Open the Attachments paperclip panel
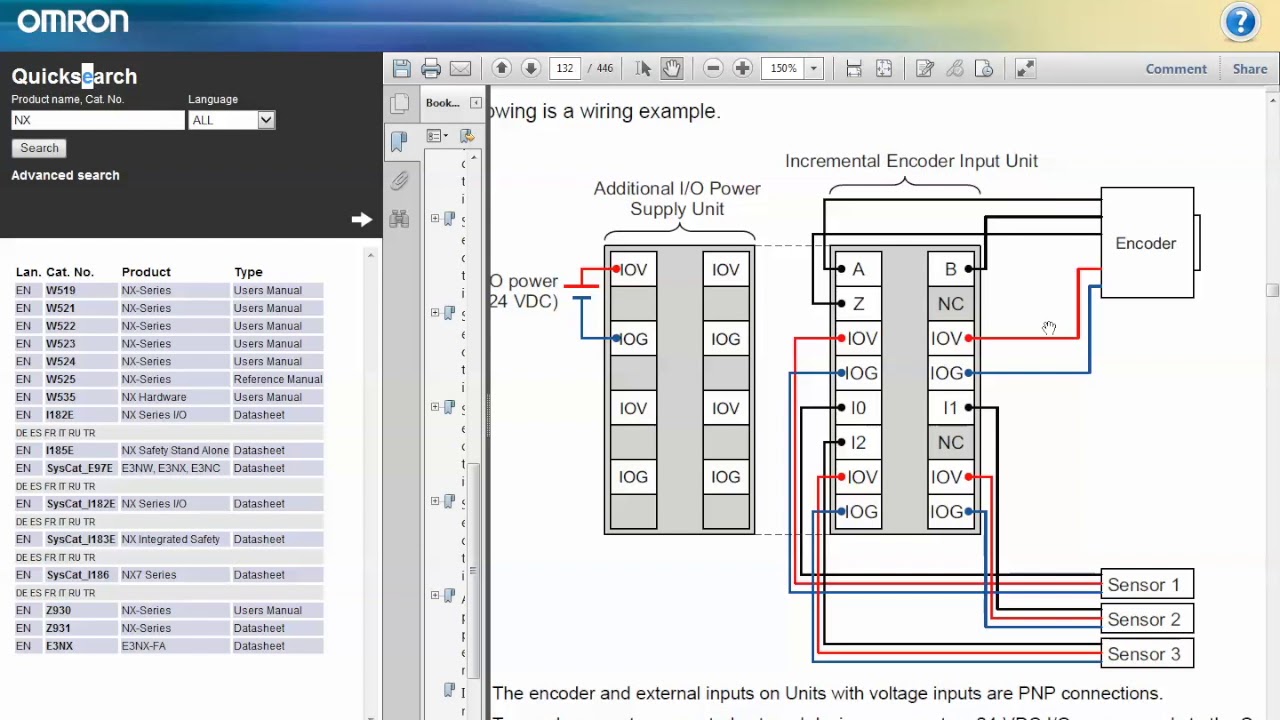 point(399,180)
